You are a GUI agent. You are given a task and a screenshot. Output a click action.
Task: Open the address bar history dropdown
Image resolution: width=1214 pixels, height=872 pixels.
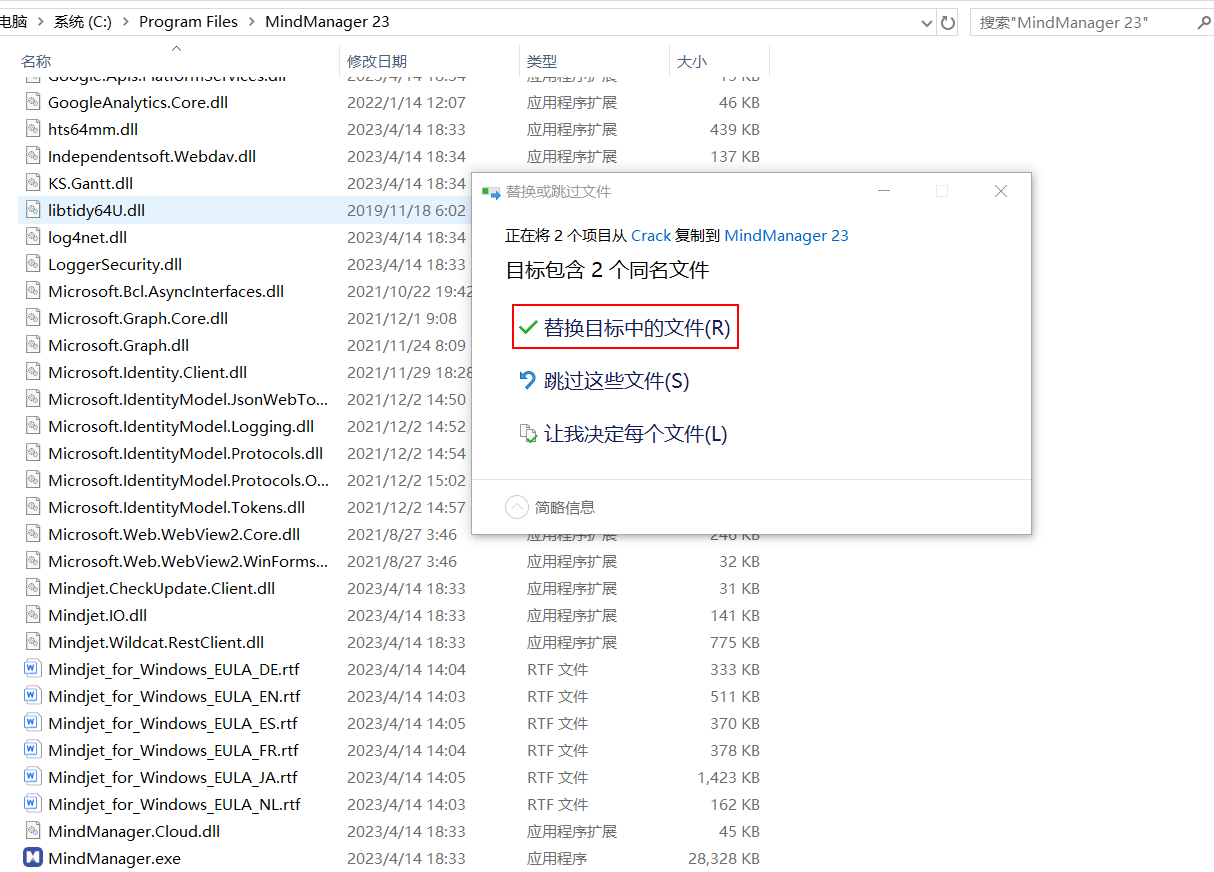[926, 22]
